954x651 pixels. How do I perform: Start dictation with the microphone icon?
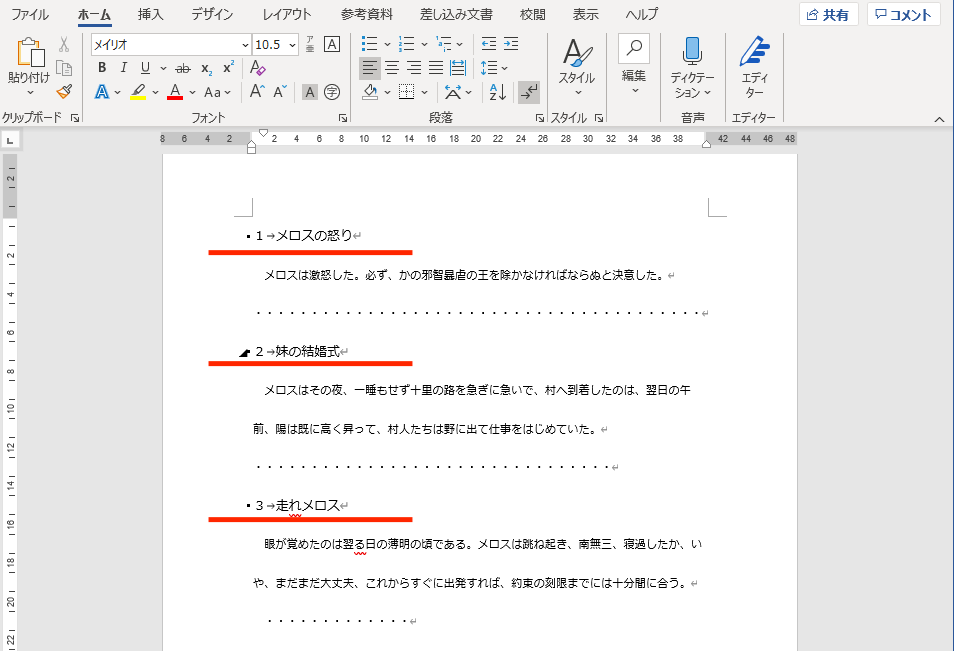coord(692,51)
